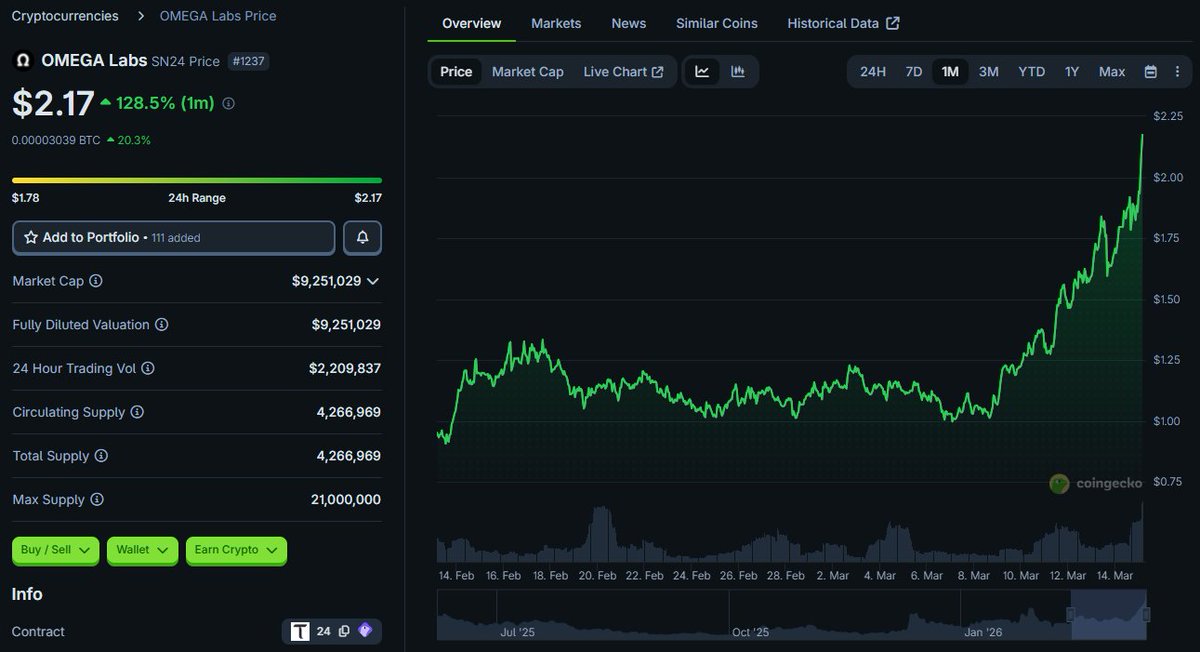Click the $2.17 current price

(53, 103)
